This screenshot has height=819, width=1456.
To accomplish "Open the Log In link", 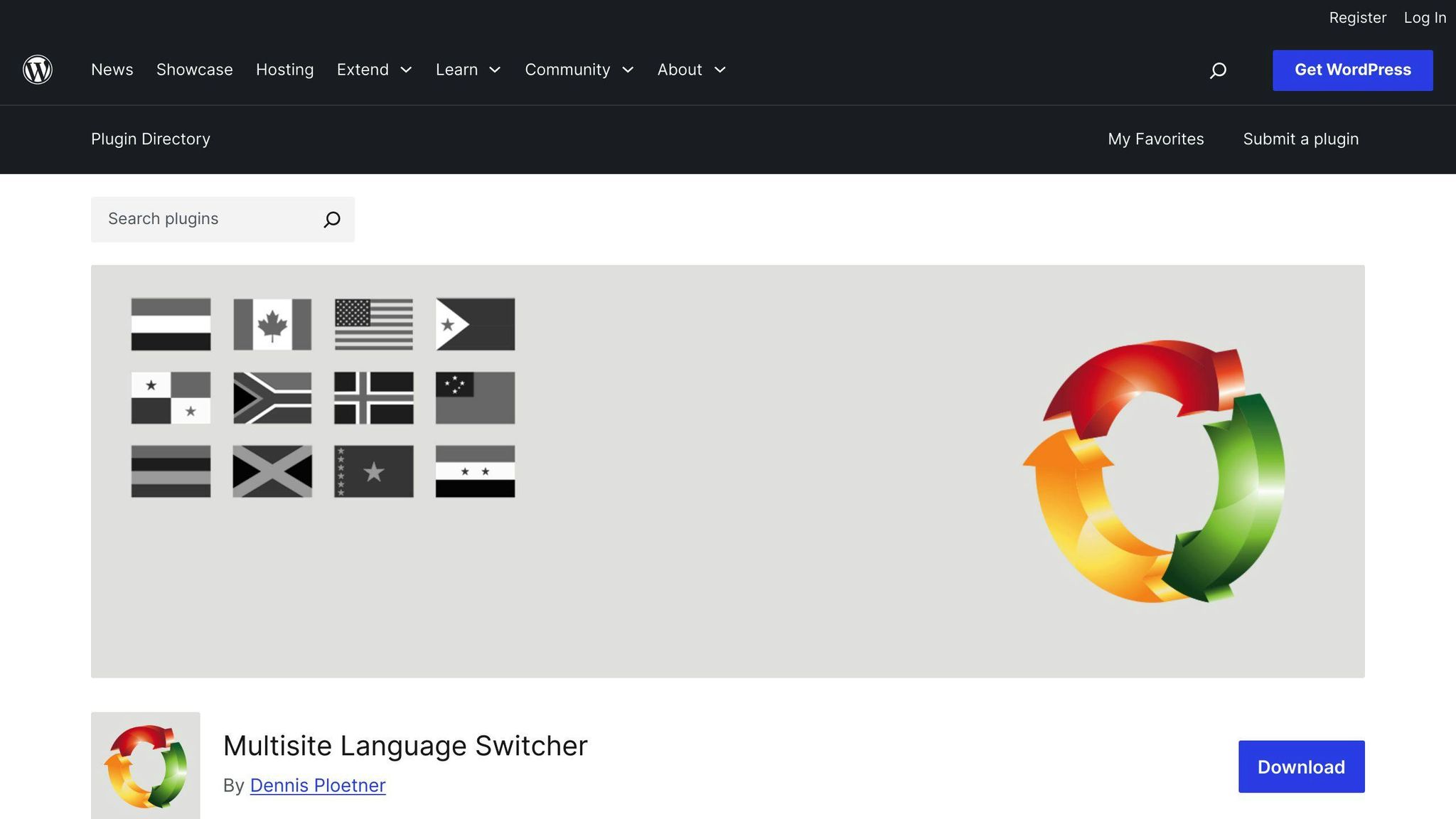I will (x=1425, y=18).
